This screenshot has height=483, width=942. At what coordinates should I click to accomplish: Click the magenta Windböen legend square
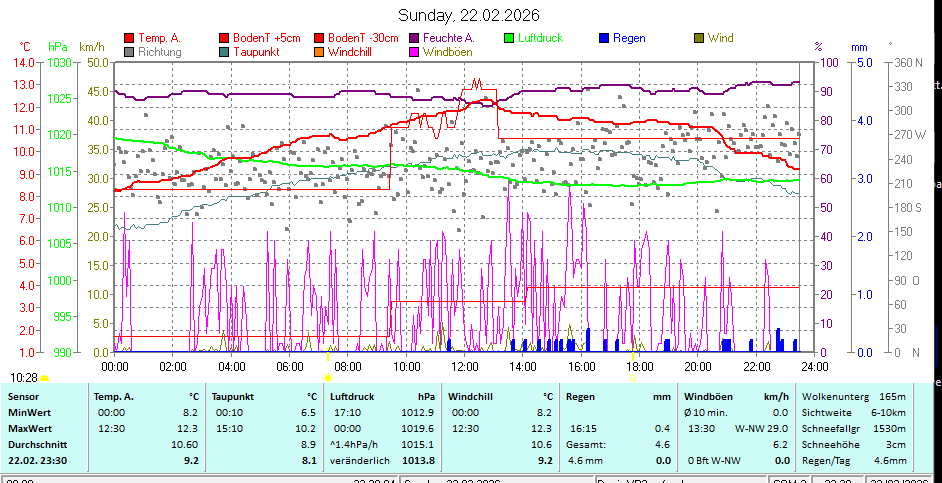tap(415, 51)
